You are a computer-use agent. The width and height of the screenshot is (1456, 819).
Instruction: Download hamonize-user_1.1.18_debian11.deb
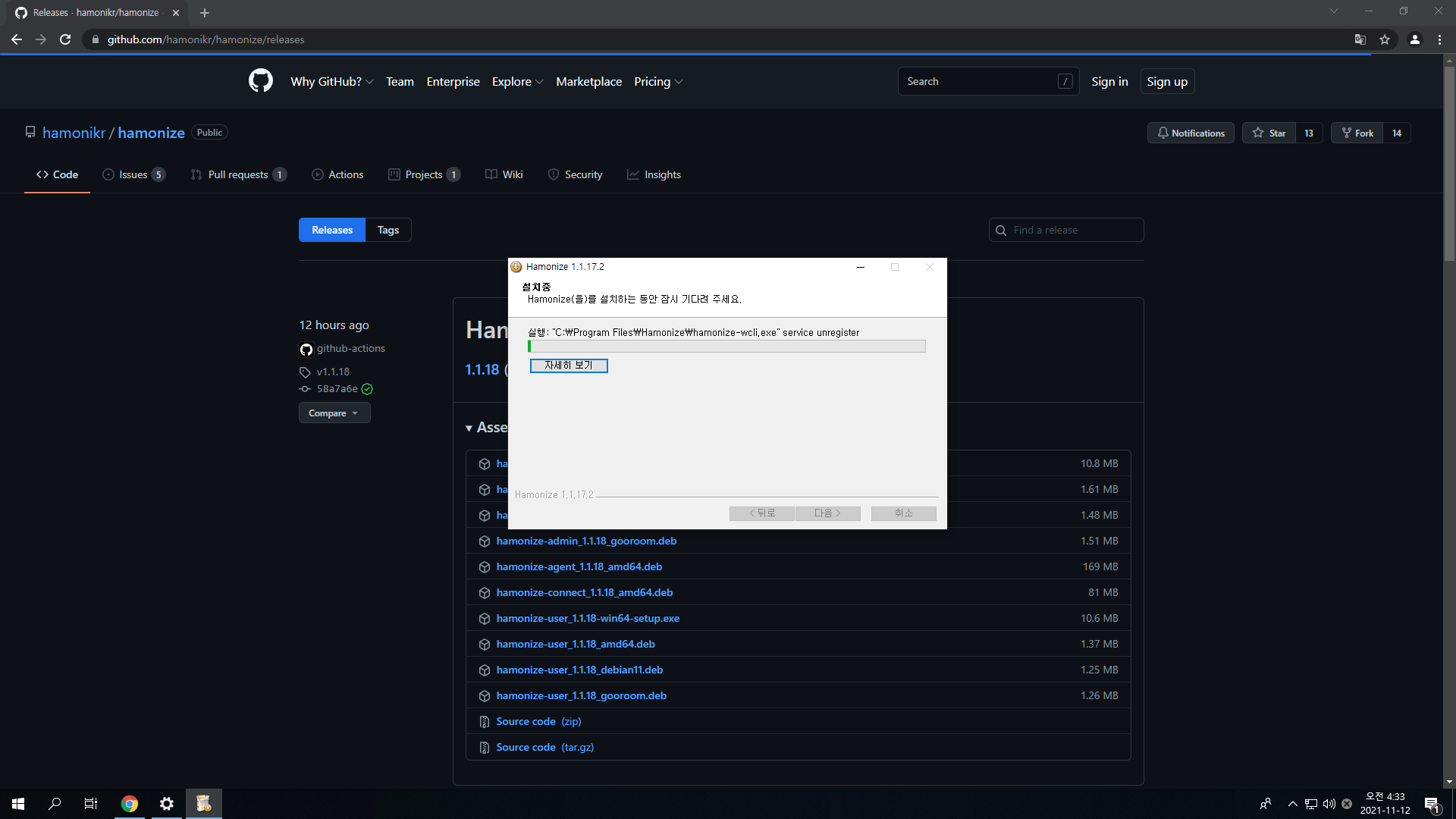coord(579,670)
